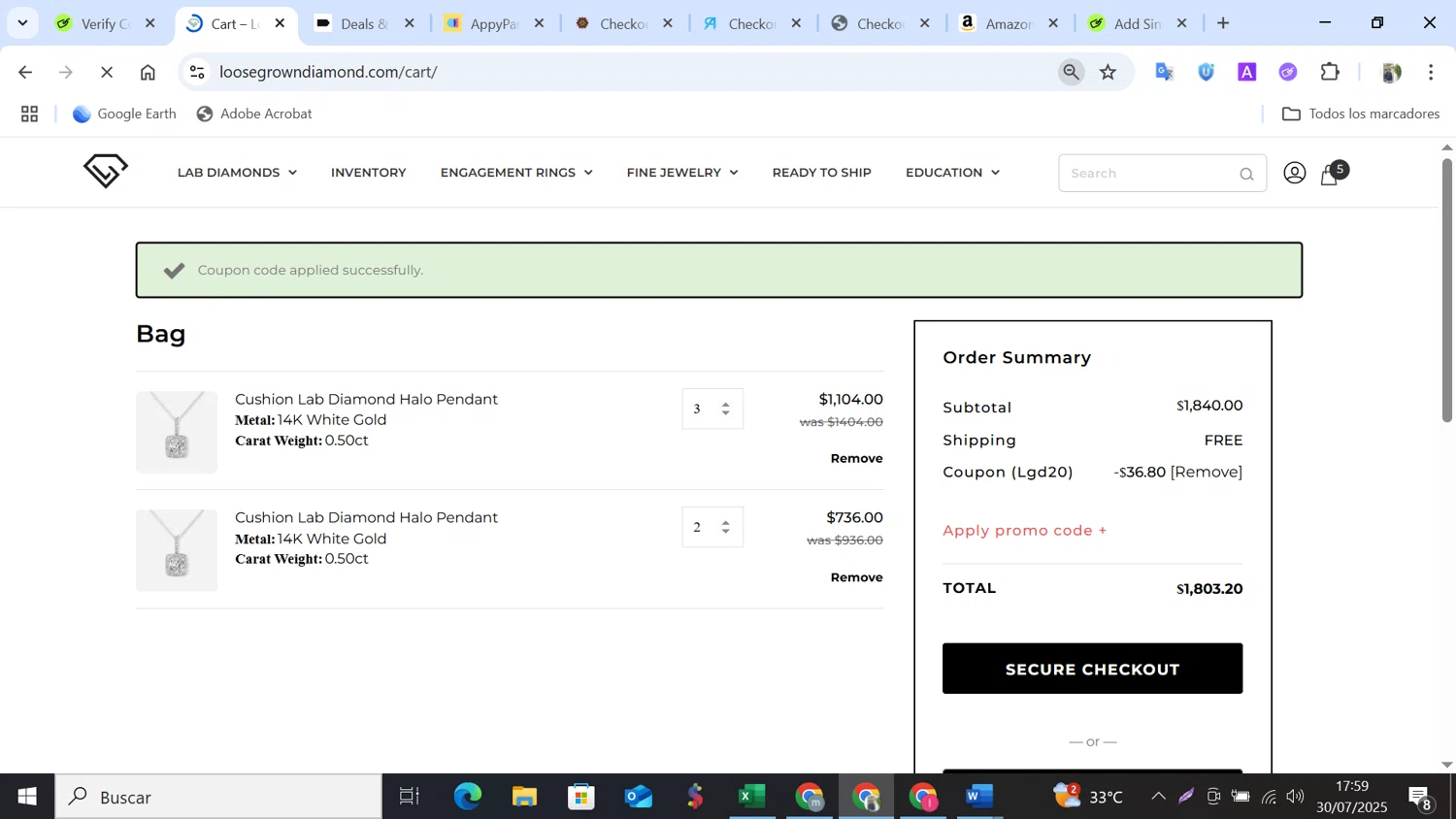Open the Inventory nav link

[368, 173]
